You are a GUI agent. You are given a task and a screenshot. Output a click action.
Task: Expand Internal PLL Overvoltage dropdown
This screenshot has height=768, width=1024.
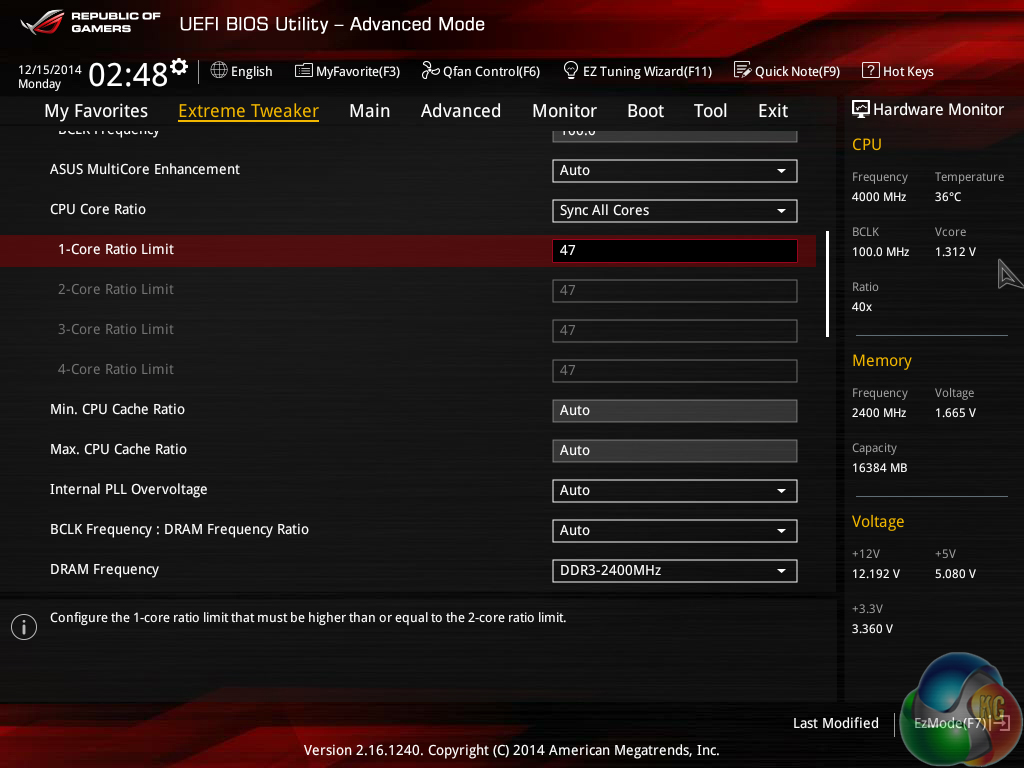(x=675, y=490)
